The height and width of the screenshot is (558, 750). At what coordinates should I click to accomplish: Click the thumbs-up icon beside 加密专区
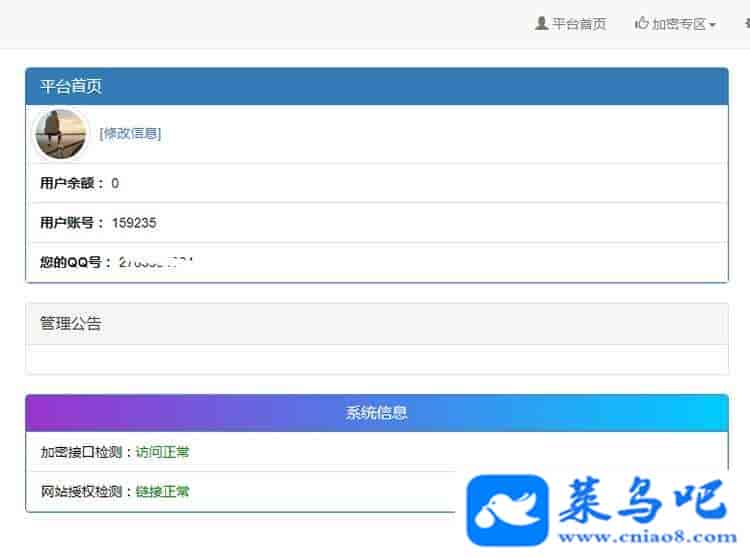coord(641,23)
